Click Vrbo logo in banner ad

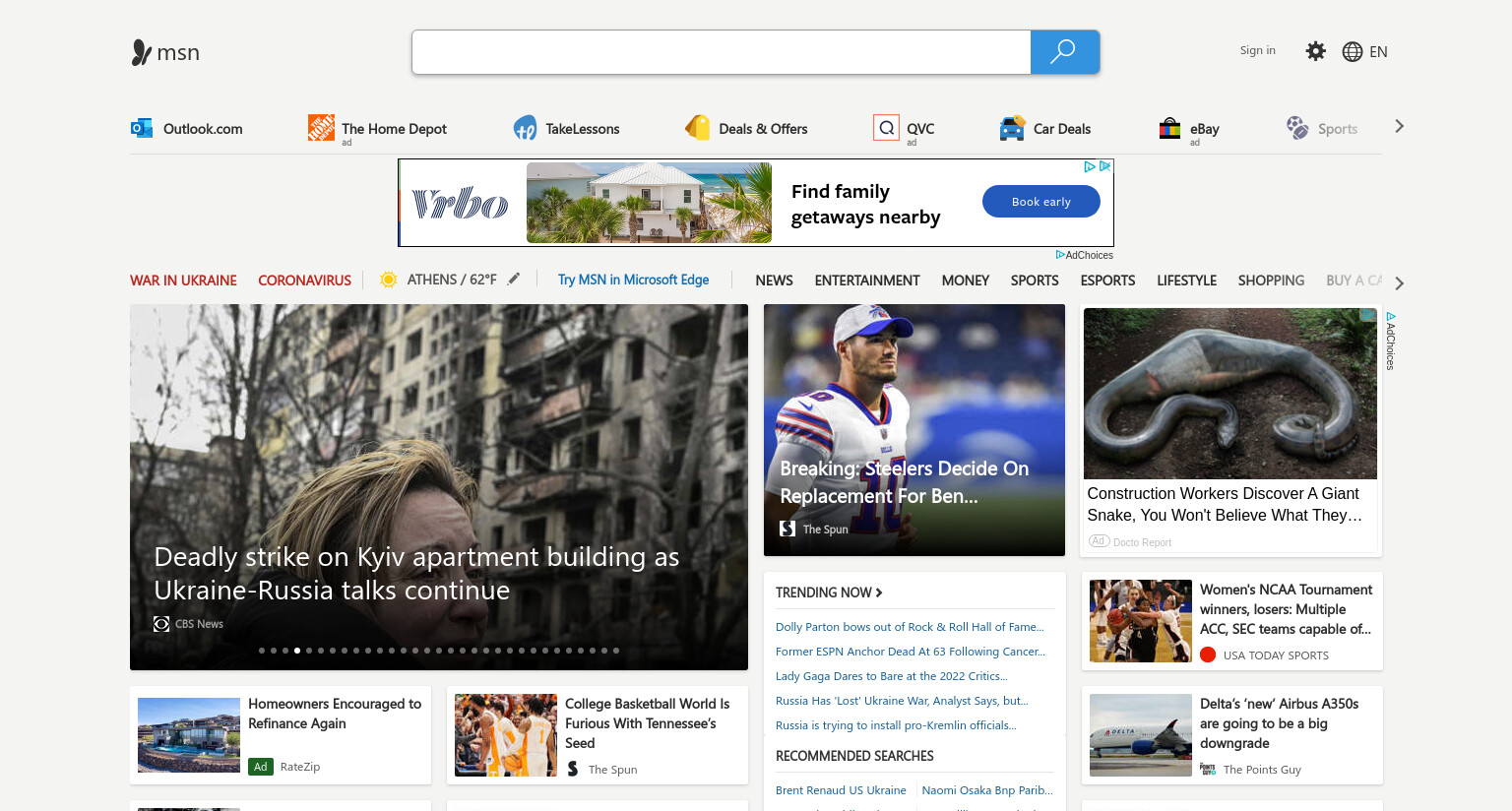[x=460, y=204]
